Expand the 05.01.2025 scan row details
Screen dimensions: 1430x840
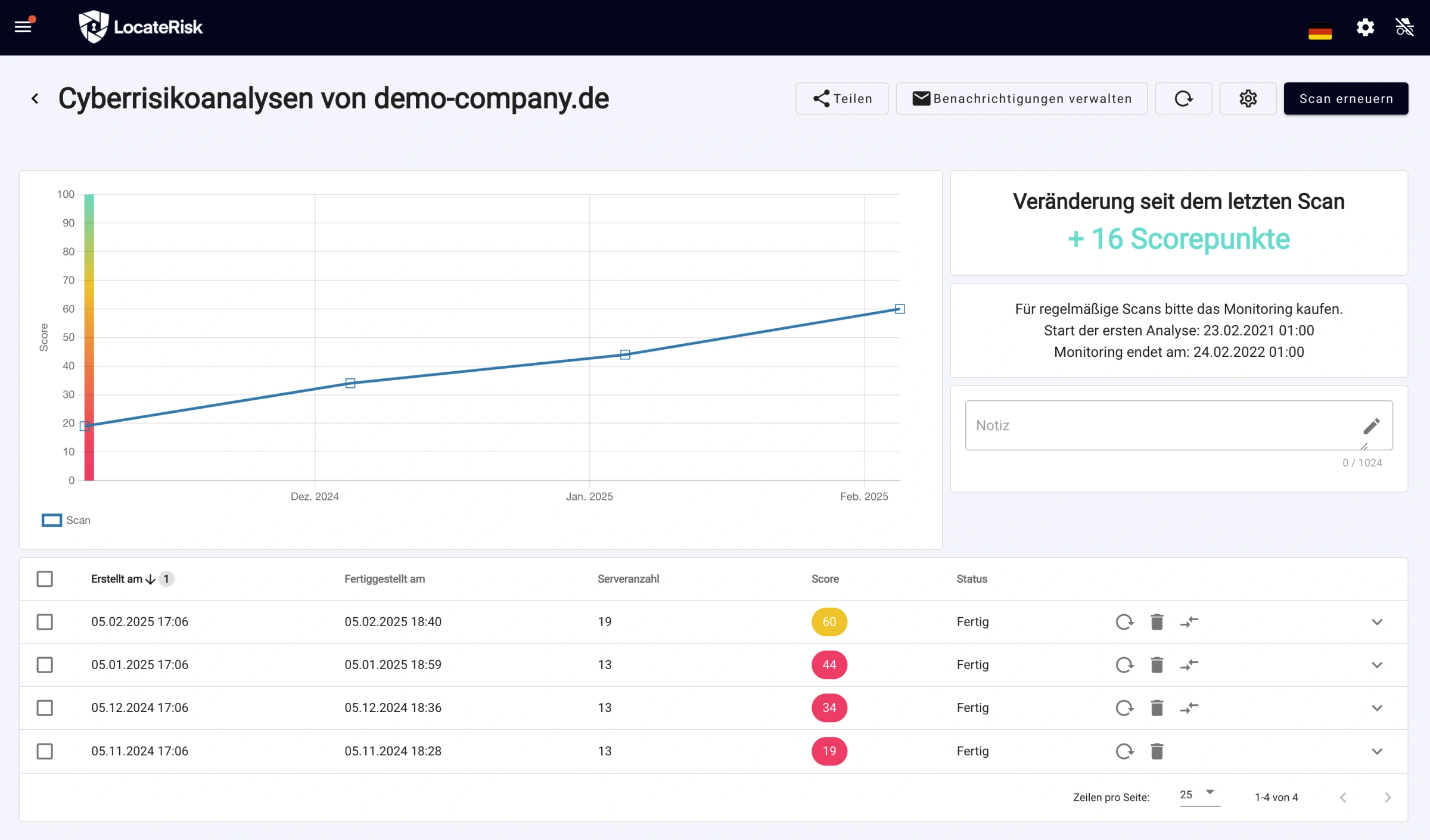tap(1376, 665)
